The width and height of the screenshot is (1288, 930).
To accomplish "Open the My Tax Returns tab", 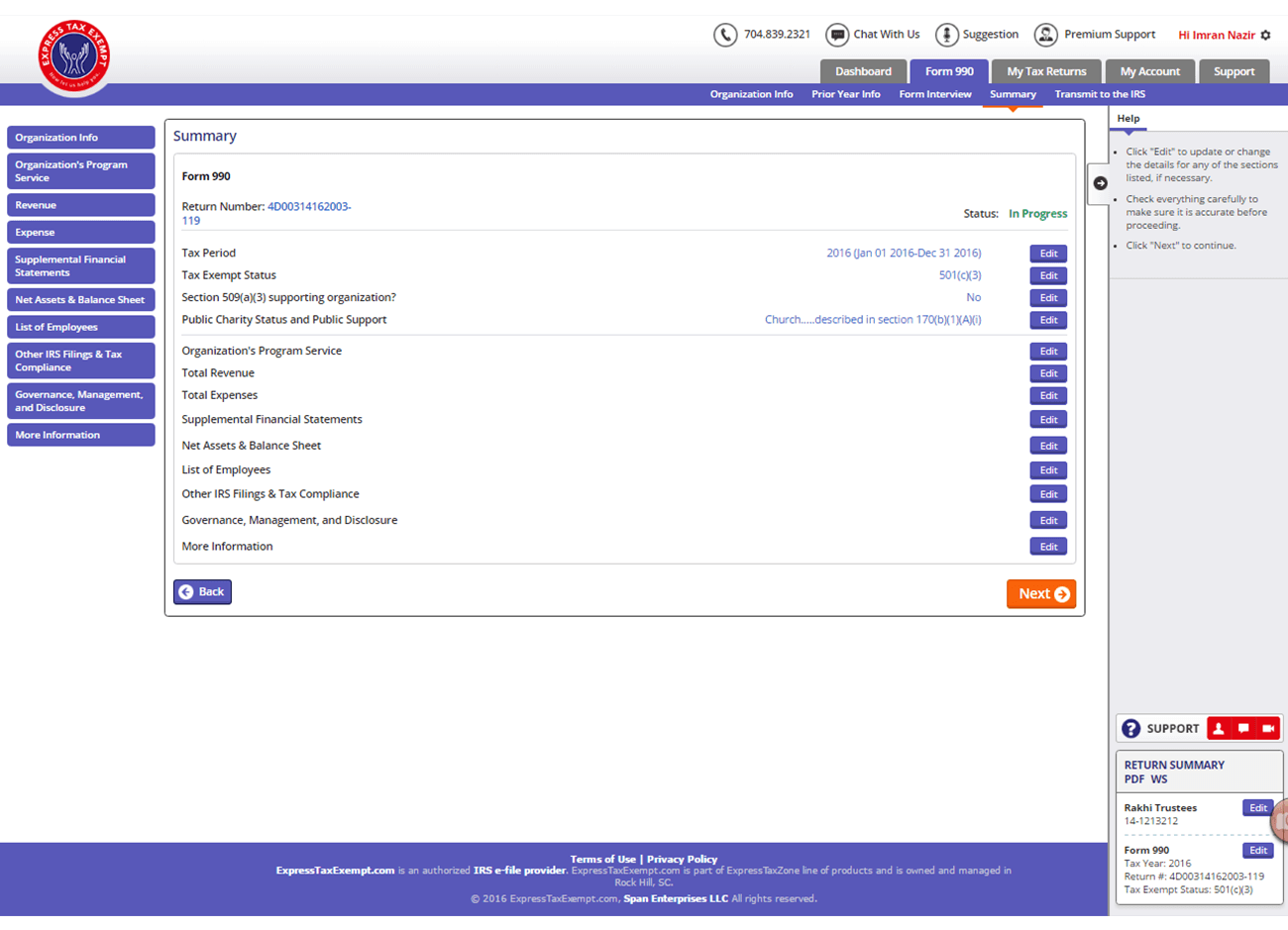I will (1046, 71).
